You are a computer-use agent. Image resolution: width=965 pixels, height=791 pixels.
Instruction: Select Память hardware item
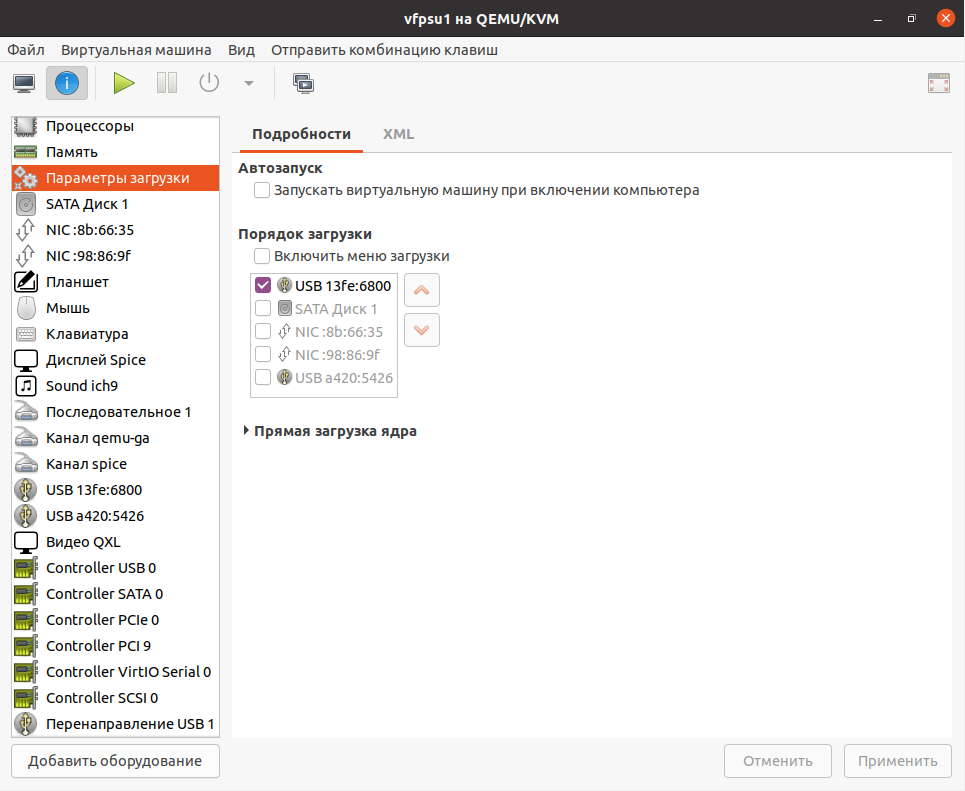(x=116, y=152)
